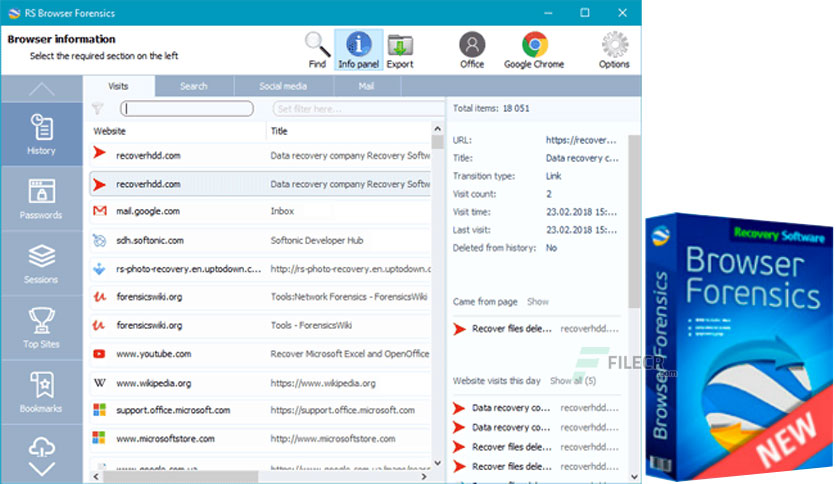Click the microsoftstore.com Windows favicon
The width and height of the screenshot is (836, 484).
99,438
